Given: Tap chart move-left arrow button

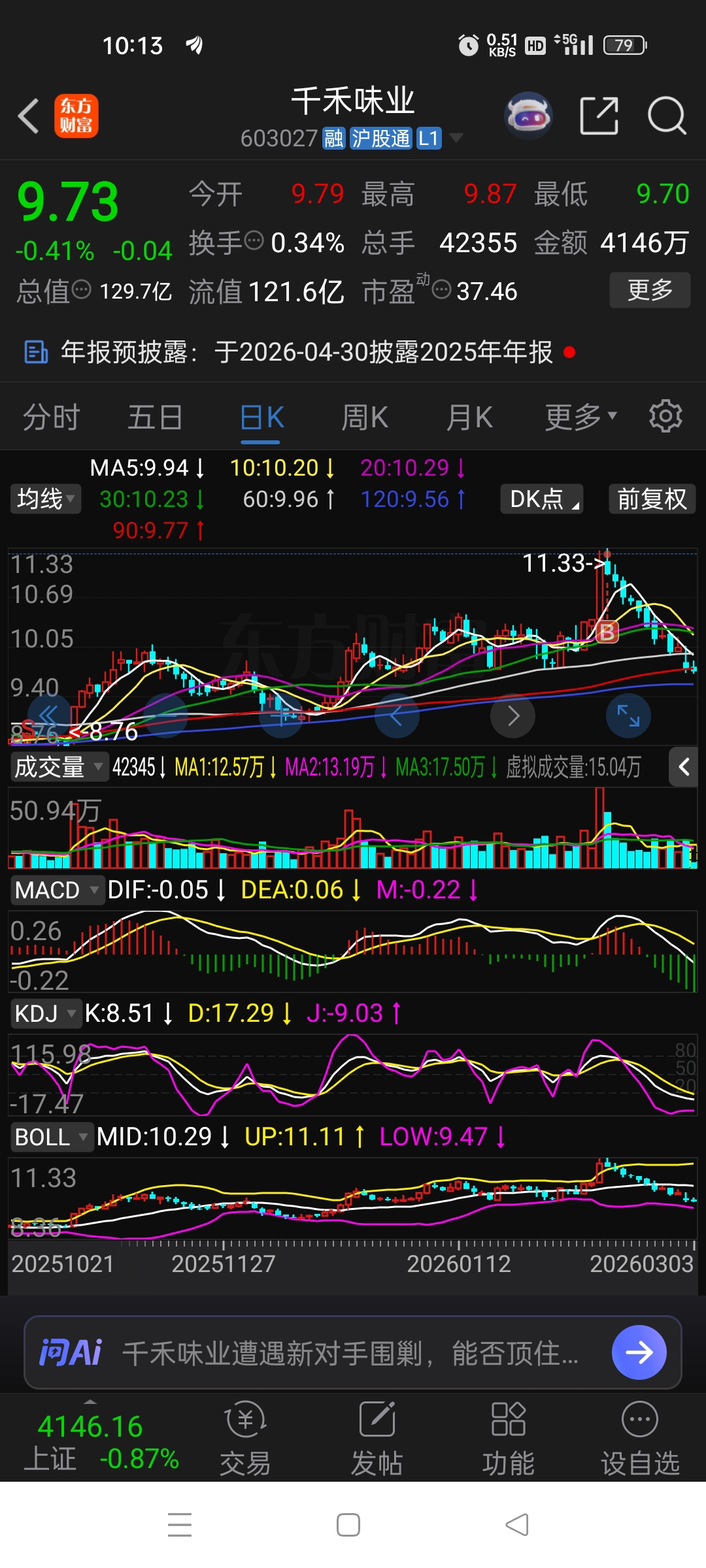Looking at the screenshot, I should click(x=396, y=715).
